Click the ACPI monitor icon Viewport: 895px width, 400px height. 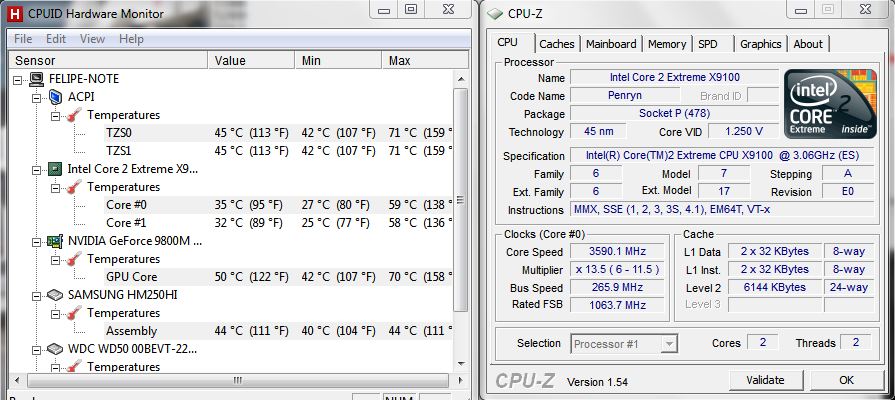(55, 97)
